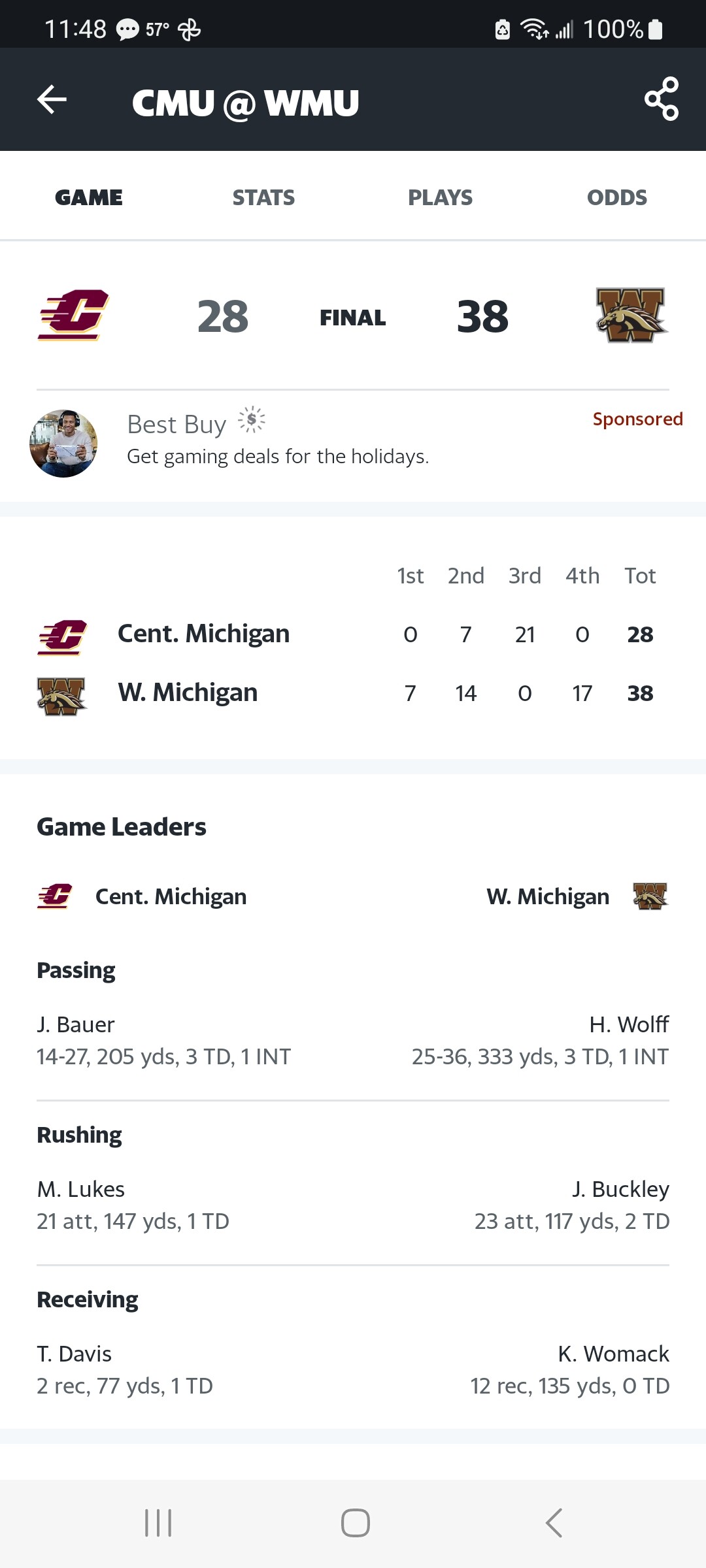Switch to the STATS tab
Viewport: 706px width, 1568px height.
click(x=263, y=197)
